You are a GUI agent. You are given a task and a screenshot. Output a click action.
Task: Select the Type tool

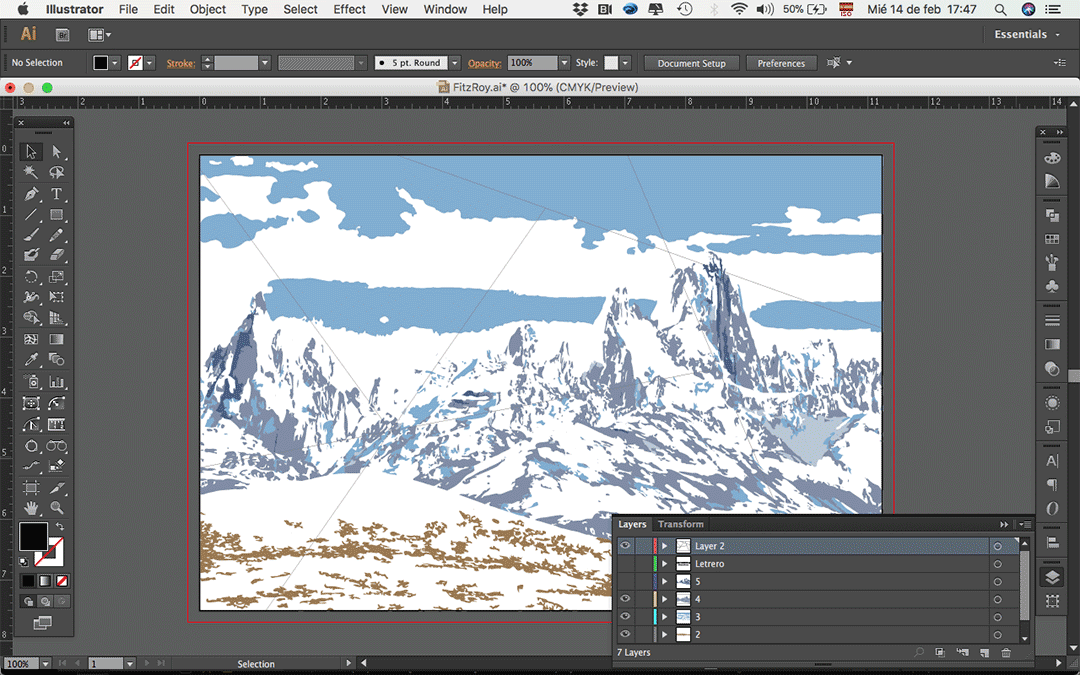pyautogui.click(x=56, y=194)
